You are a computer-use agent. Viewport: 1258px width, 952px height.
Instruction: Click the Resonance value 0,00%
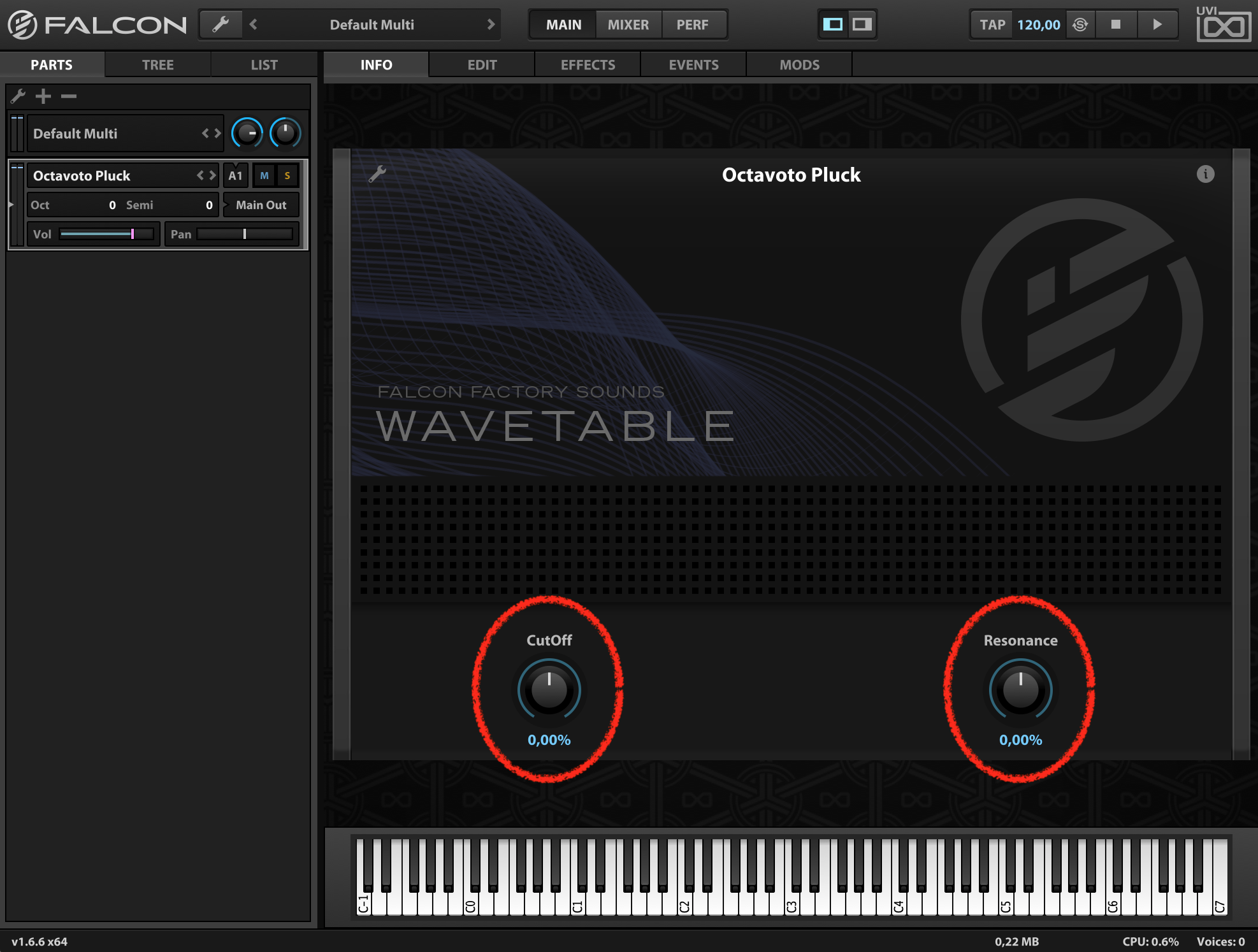[1020, 740]
